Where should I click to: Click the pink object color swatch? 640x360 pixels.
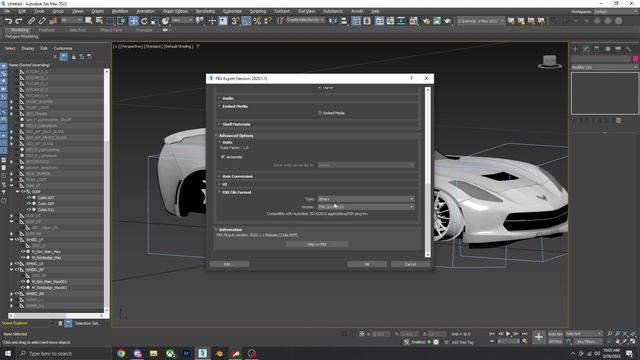635,59
